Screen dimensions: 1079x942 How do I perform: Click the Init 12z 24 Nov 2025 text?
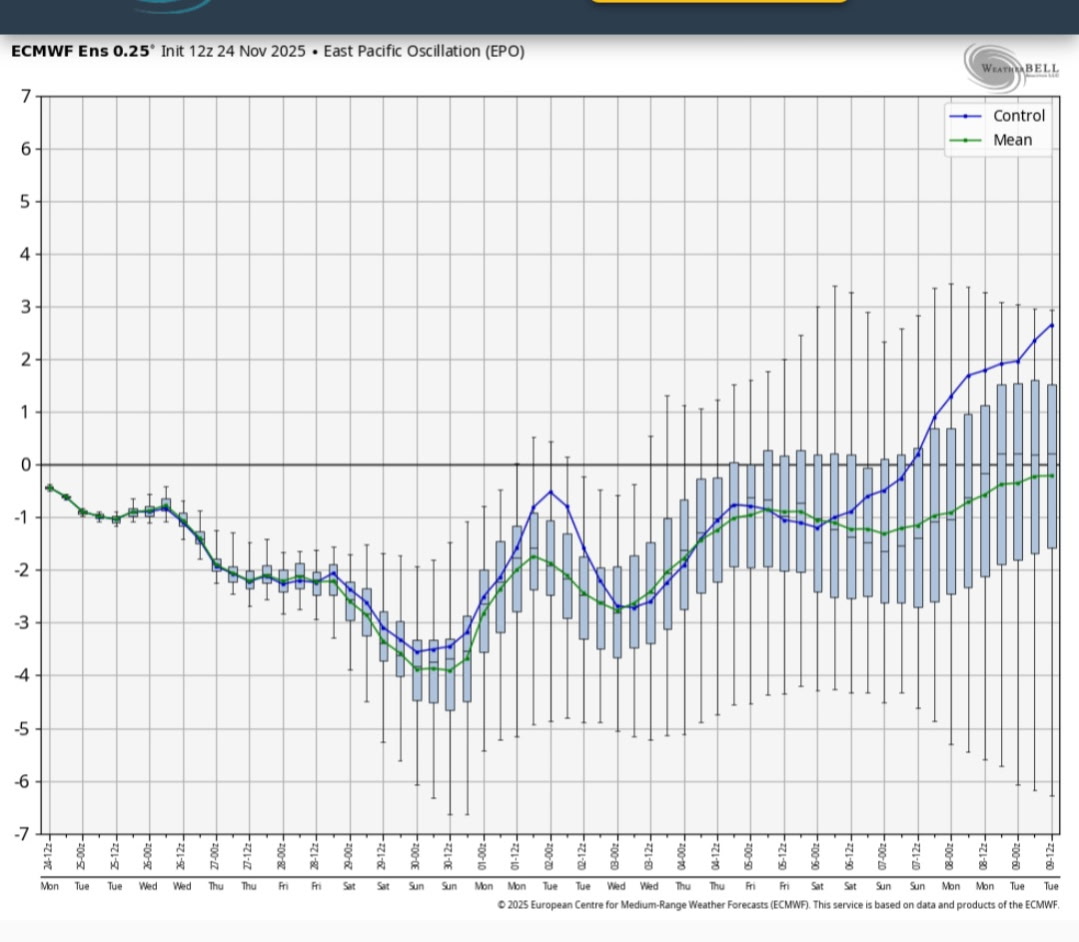pos(233,51)
